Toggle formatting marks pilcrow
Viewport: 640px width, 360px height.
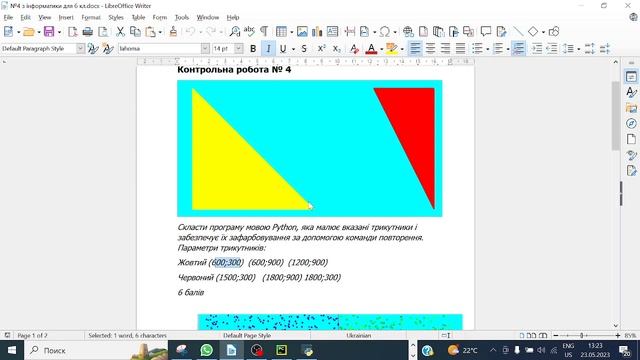[264, 31]
